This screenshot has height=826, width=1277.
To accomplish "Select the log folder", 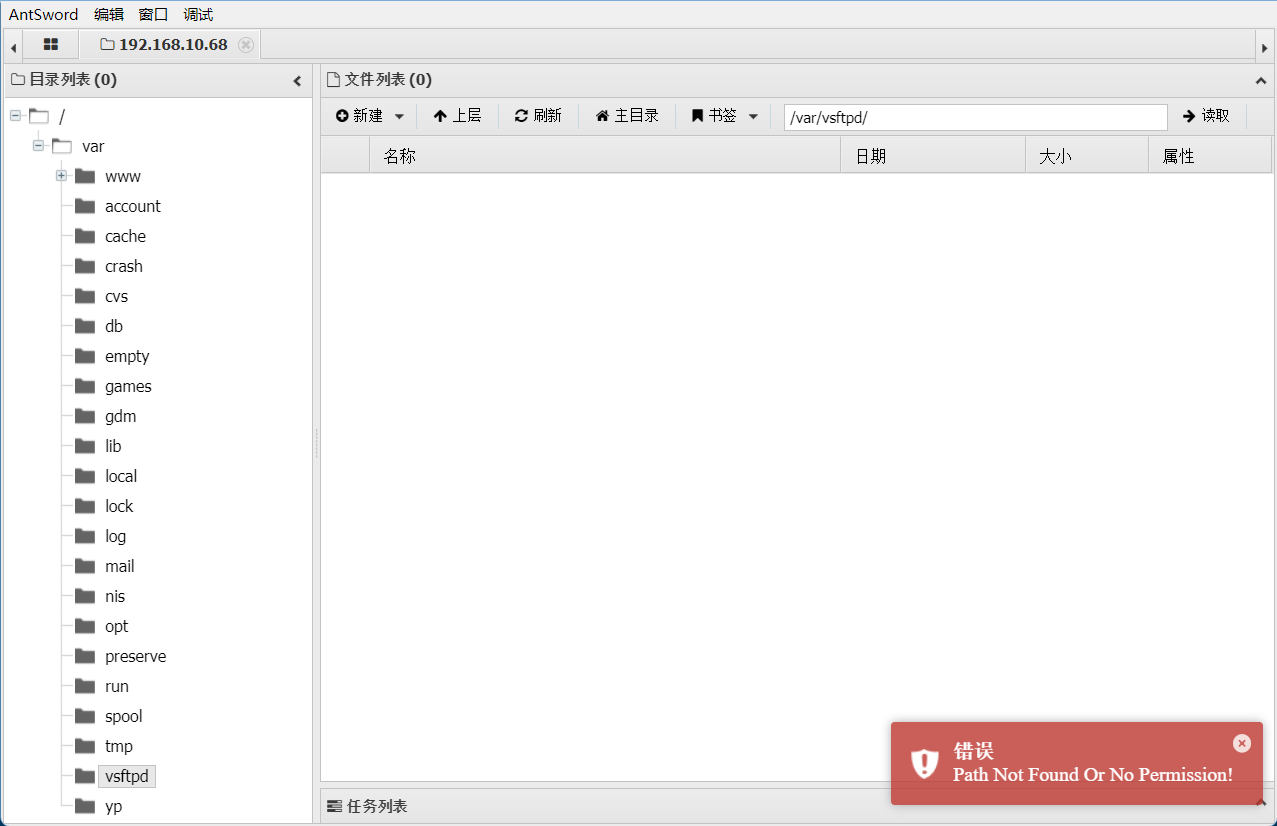I will point(116,536).
